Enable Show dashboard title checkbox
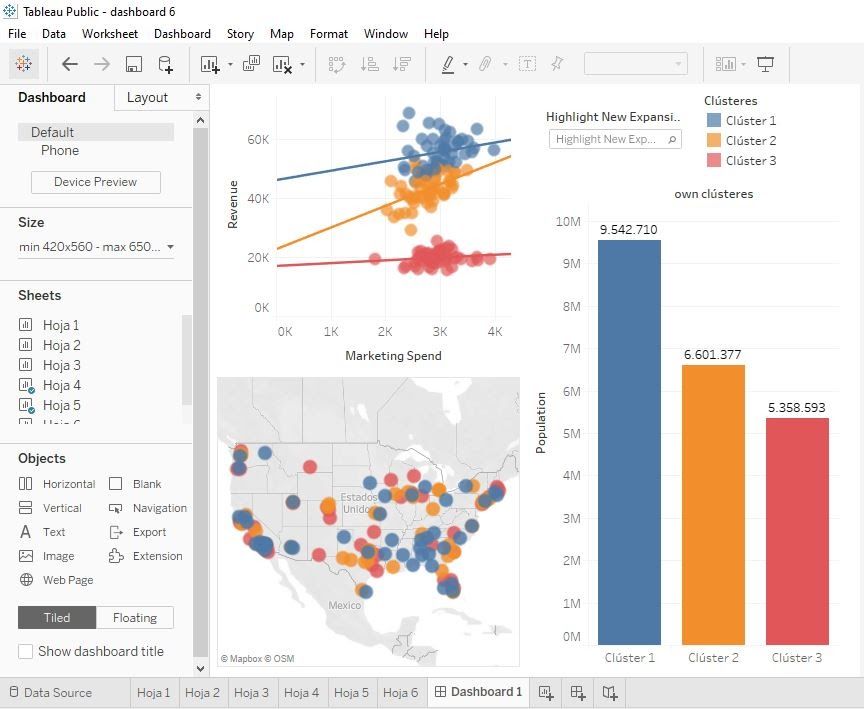The image size is (864, 709). (26, 651)
